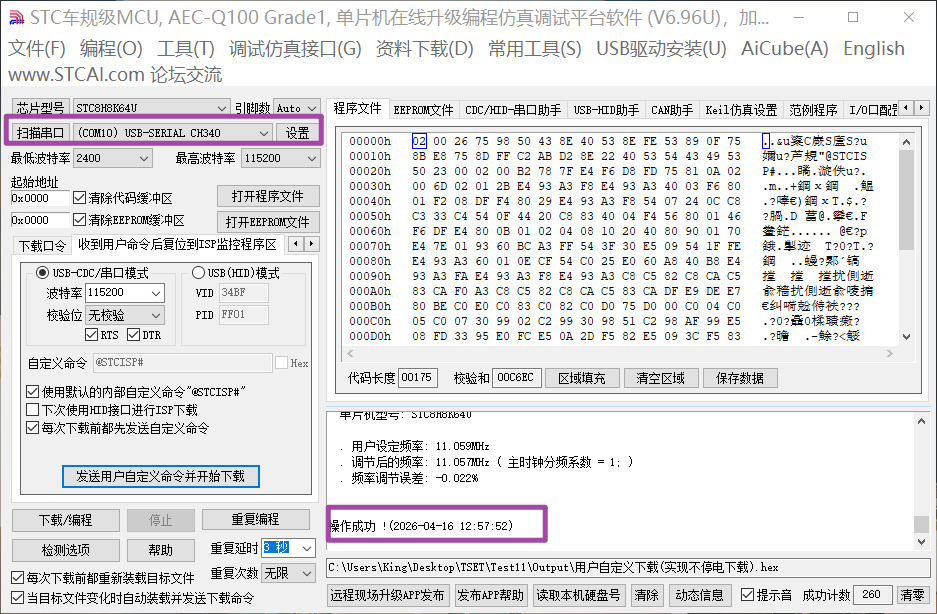Toggle the RTS checkbox
This screenshot has height=614, width=937.
tap(91, 335)
